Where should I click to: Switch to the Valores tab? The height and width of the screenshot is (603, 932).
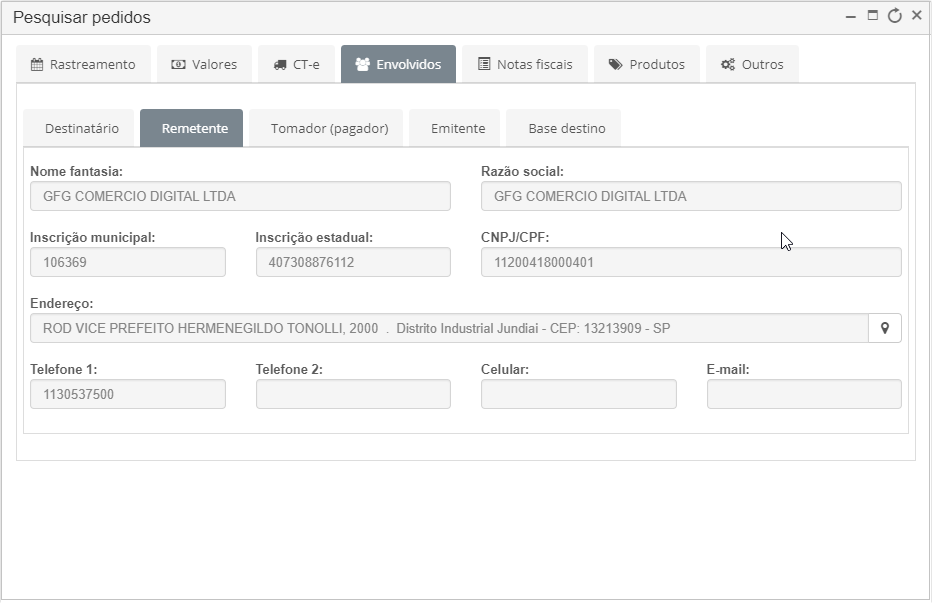pos(204,64)
